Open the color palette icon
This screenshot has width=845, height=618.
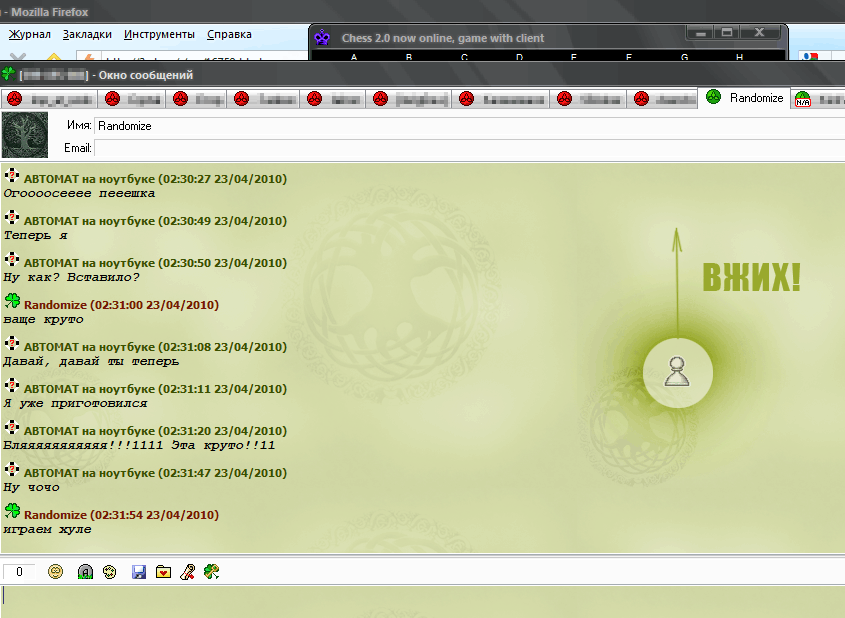pyautogui.click(x=111, y=572)
